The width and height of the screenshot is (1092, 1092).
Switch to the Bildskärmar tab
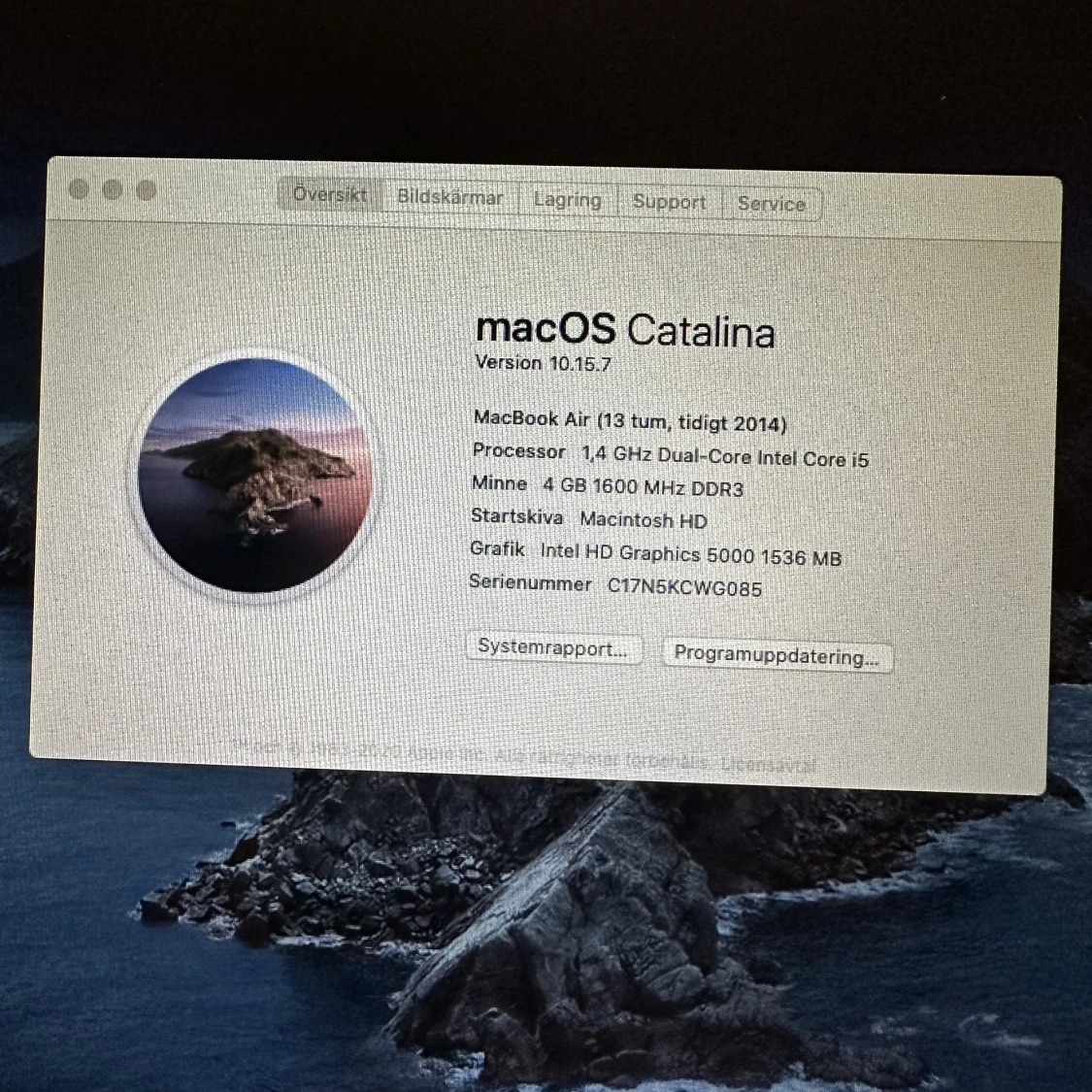pyautogui.click(x=449, y=197)
